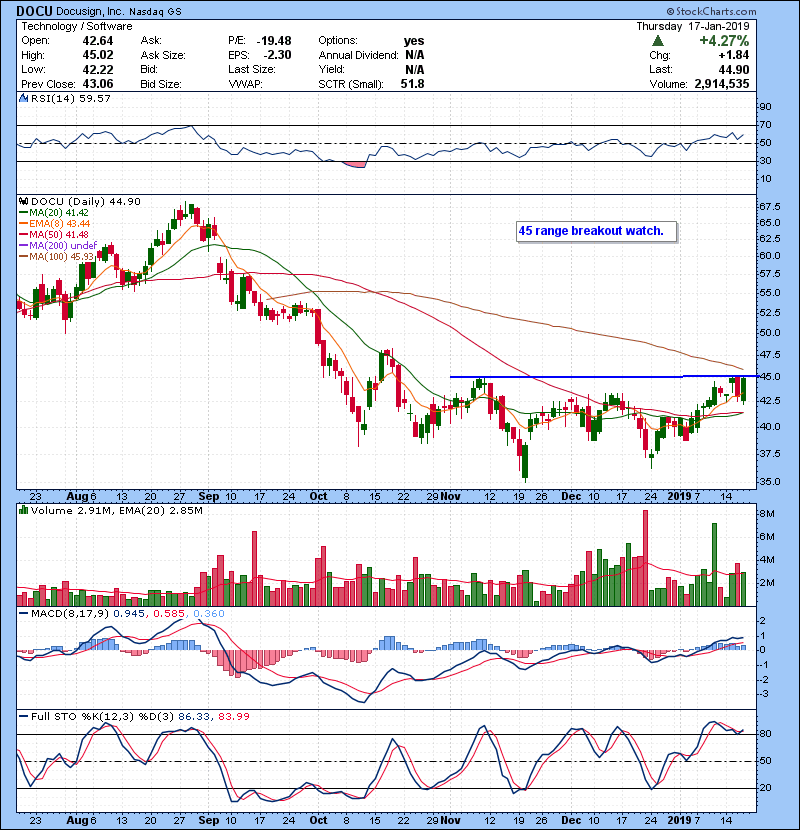
Task: Click the 35.0 price axis label
Action: (770, 482)
